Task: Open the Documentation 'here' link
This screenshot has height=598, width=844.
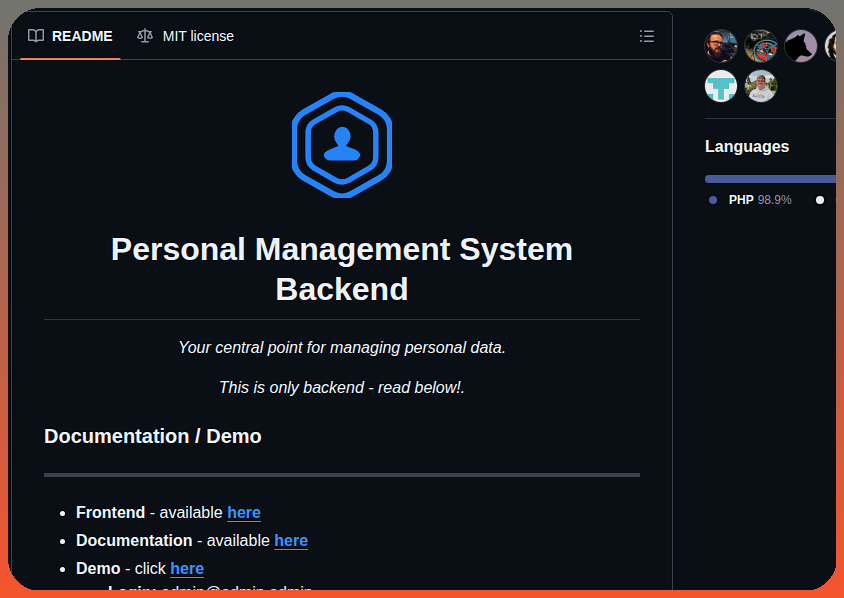Action: point(291,540)
